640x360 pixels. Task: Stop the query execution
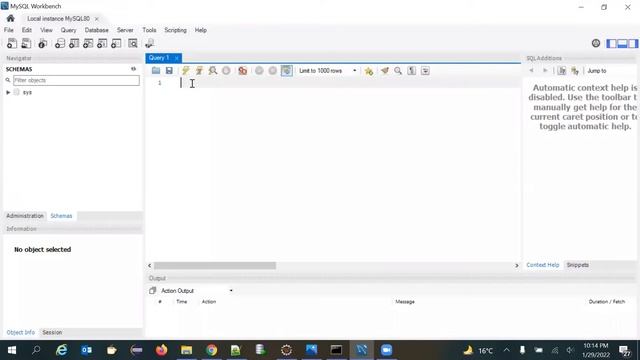pyautogui.click(x=226, y=71)
